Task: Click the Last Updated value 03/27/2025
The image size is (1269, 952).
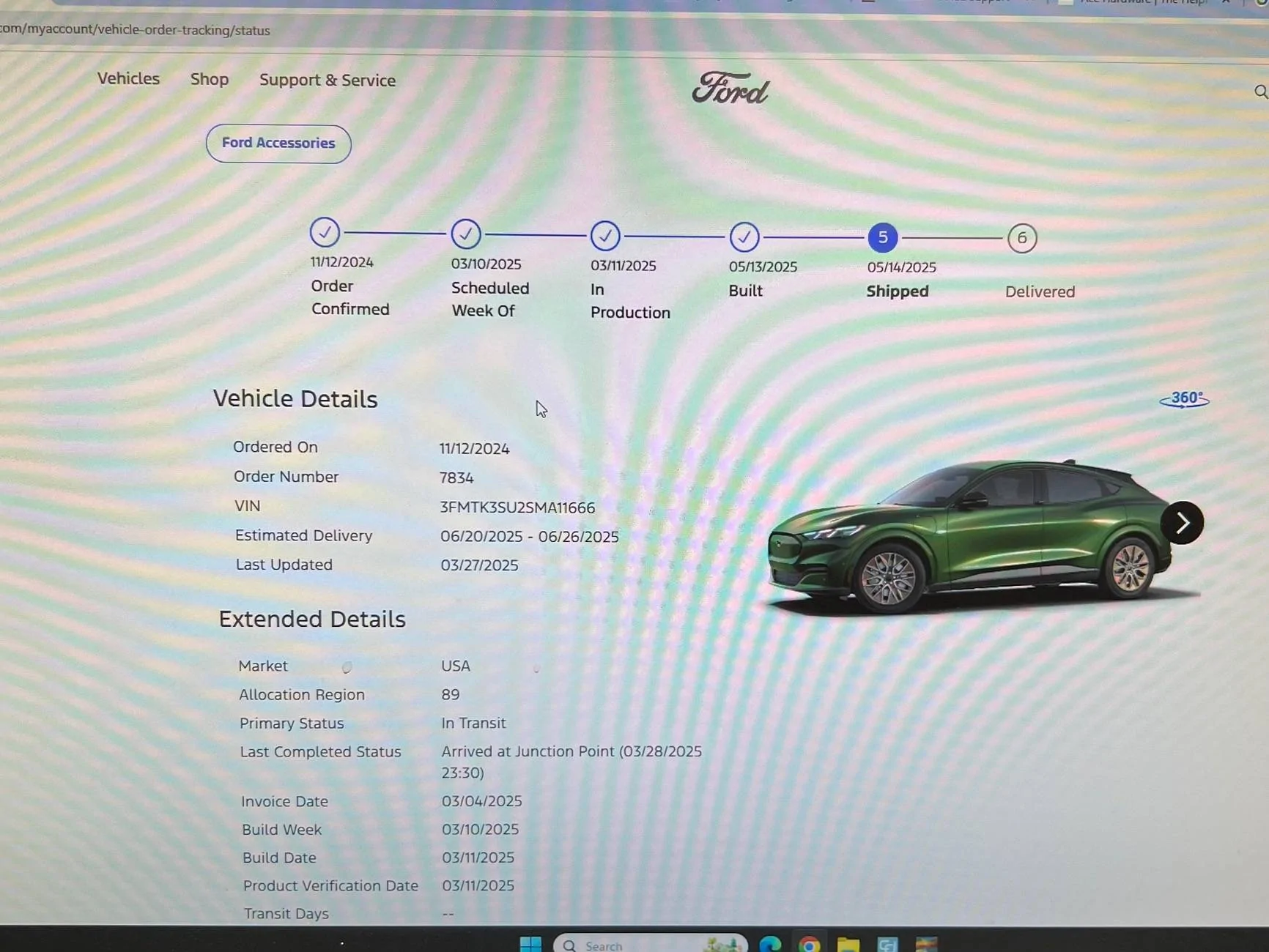Action: (479, 565)
